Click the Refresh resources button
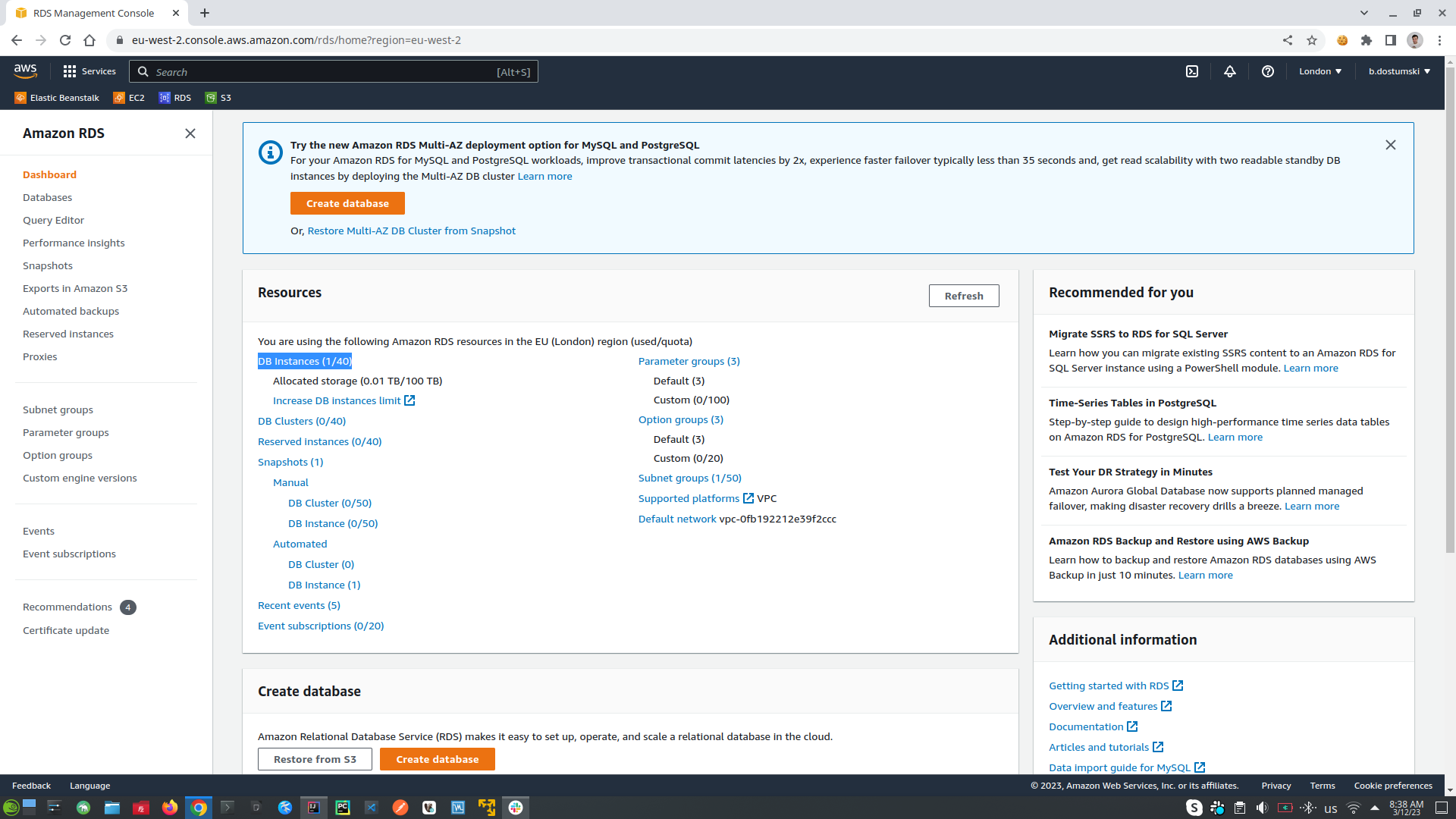Screen dimensions: 1456x819 (964, 296)
